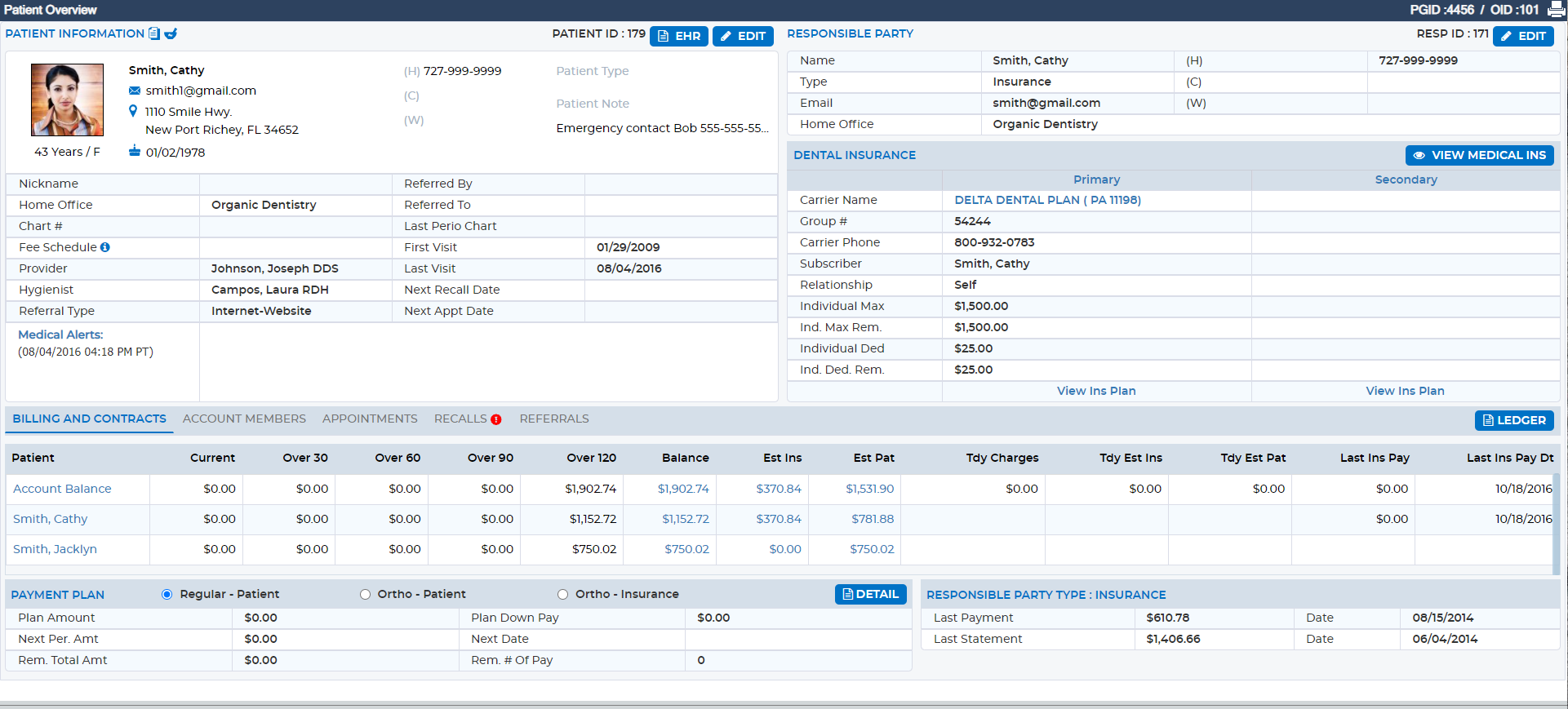Click the print icon in the title bar
The image size is (1568, 709).
[x=1557, y=10]
